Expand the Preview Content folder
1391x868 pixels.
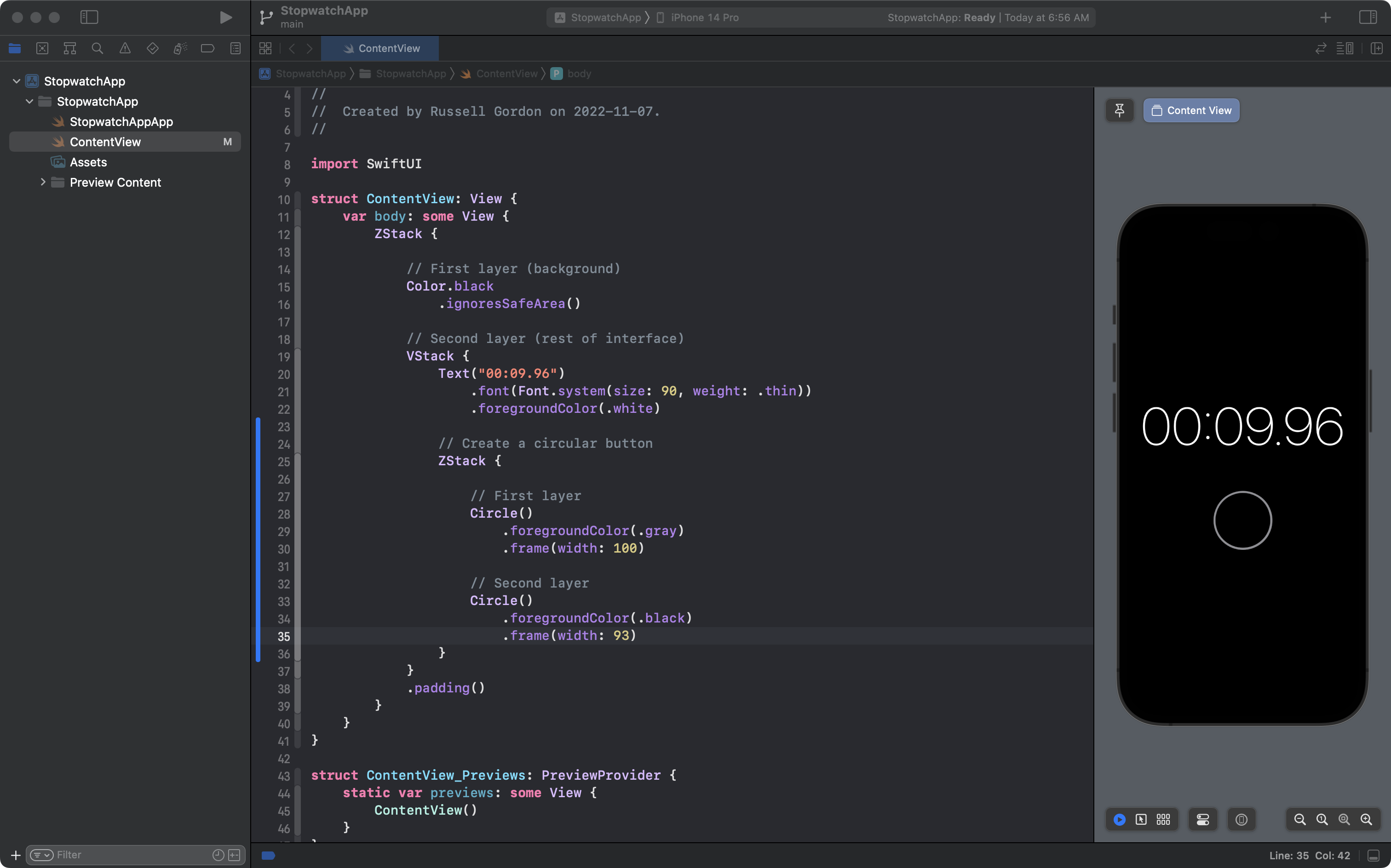(x=43, y=182)
